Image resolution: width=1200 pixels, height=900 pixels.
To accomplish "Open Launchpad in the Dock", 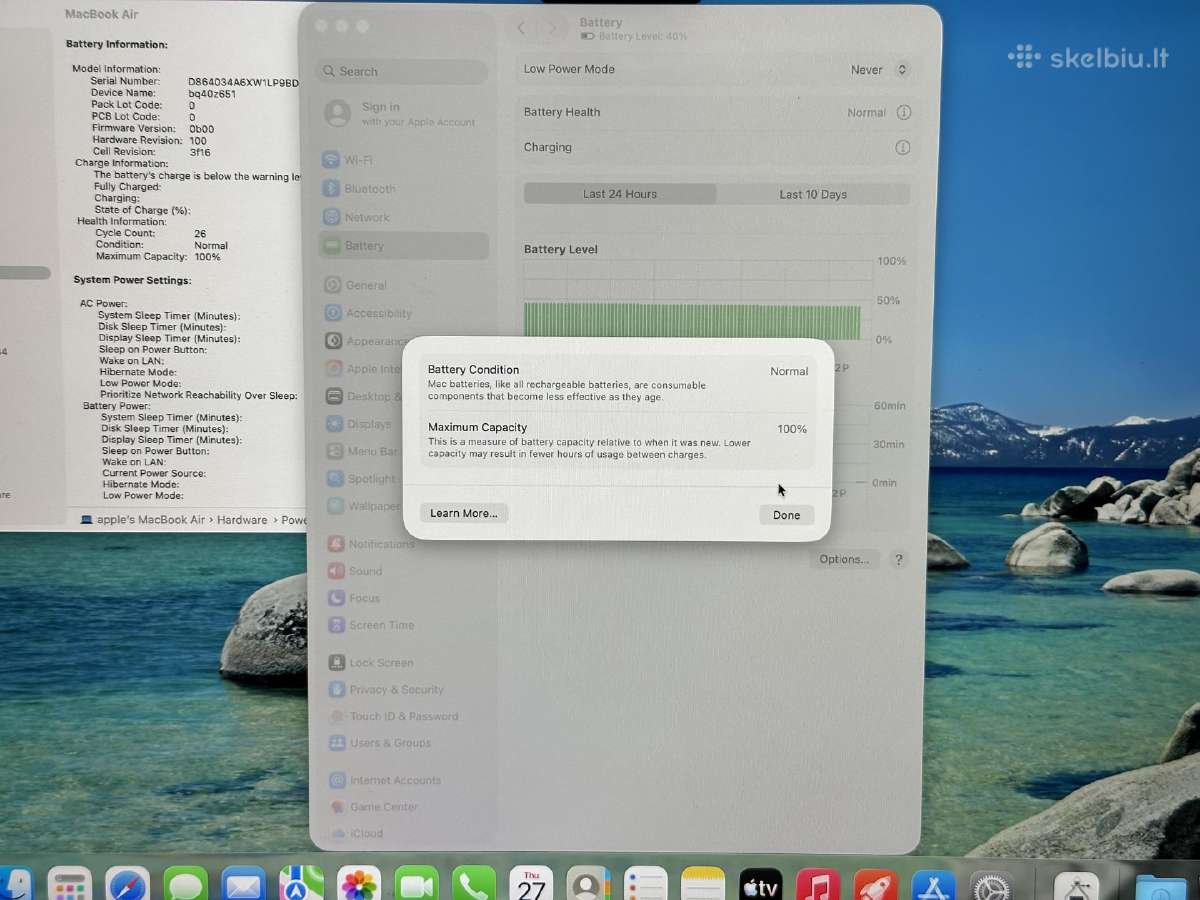I will click(70, 886).
